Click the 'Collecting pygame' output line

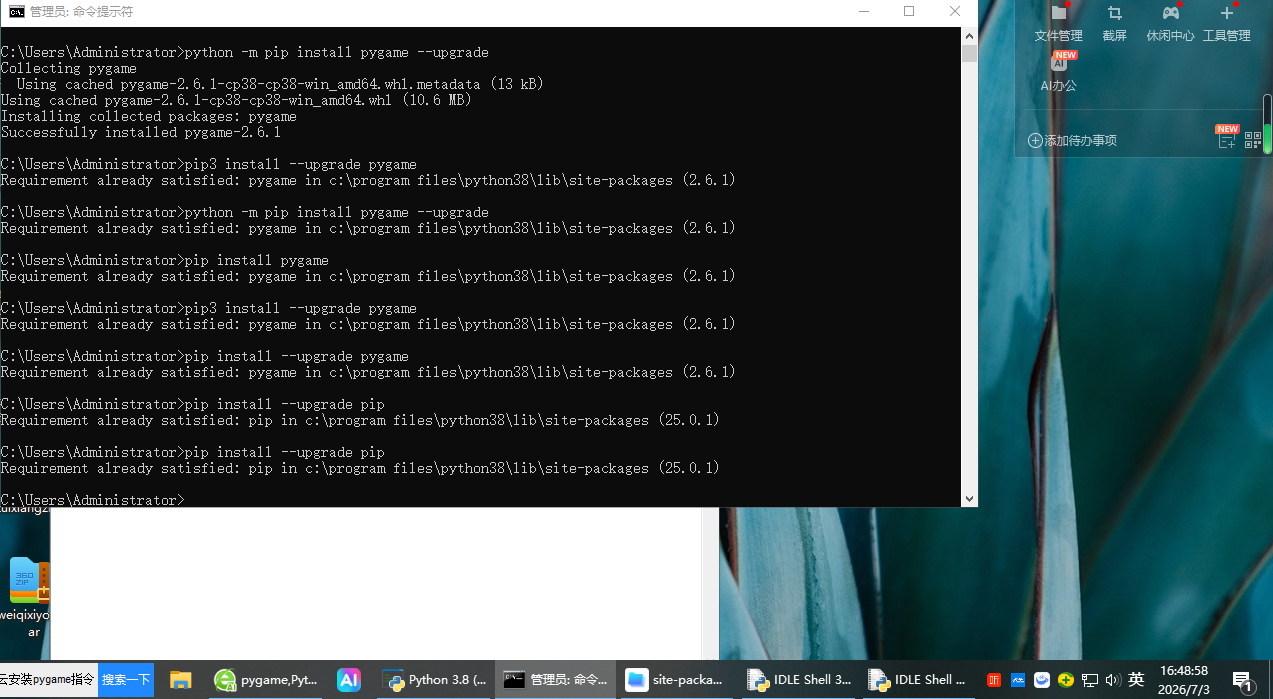click(x=69, y=68)
